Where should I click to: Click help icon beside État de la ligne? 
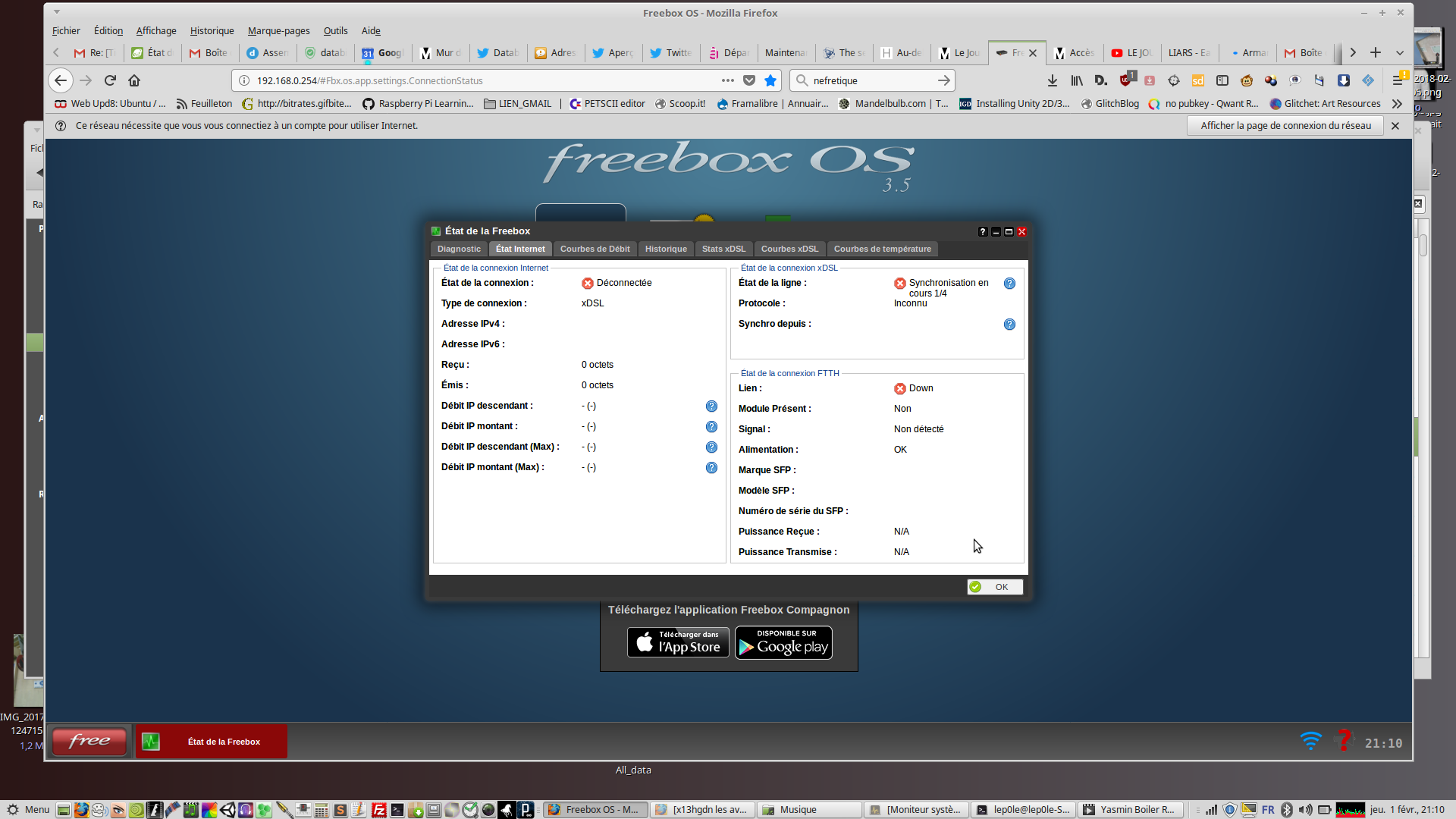pyautogui.click(x=1009, y=283)
